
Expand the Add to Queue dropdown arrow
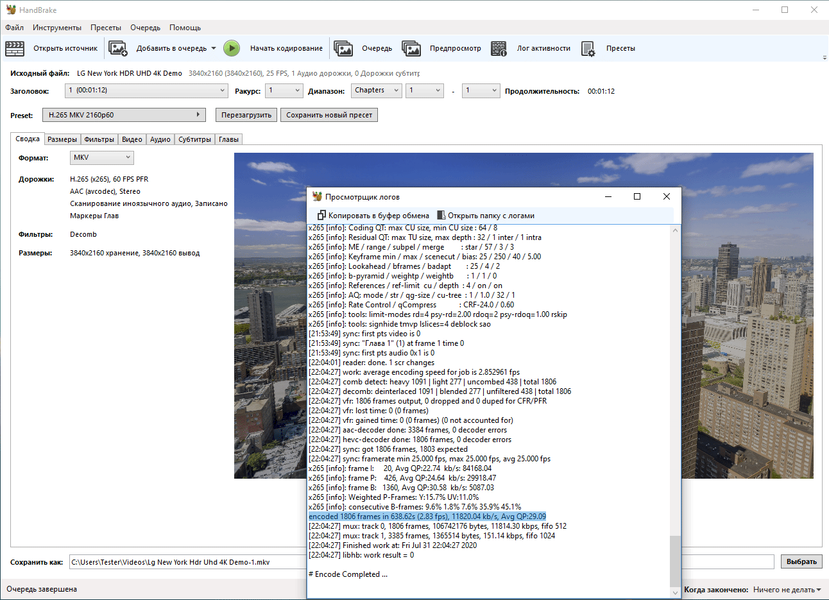pyautogui.click(x=213, y=48)
